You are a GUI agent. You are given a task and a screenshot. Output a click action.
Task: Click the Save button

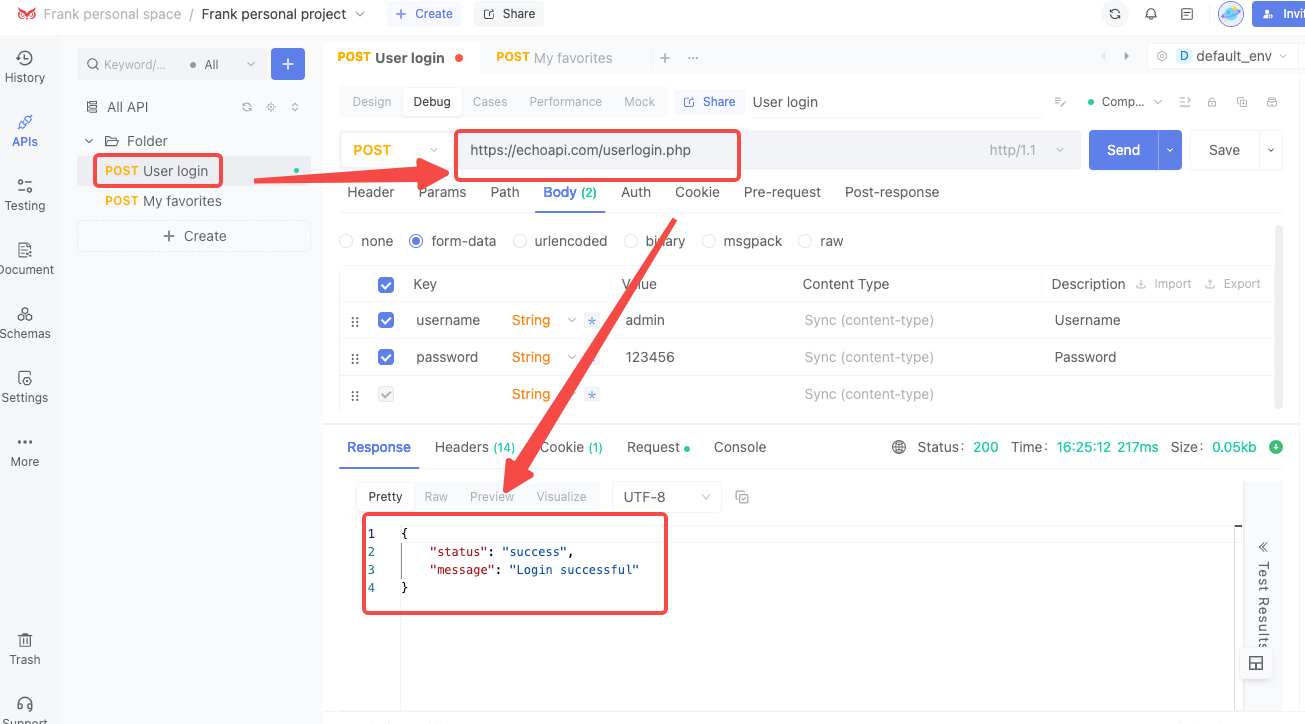click(x=1224, y=150)
